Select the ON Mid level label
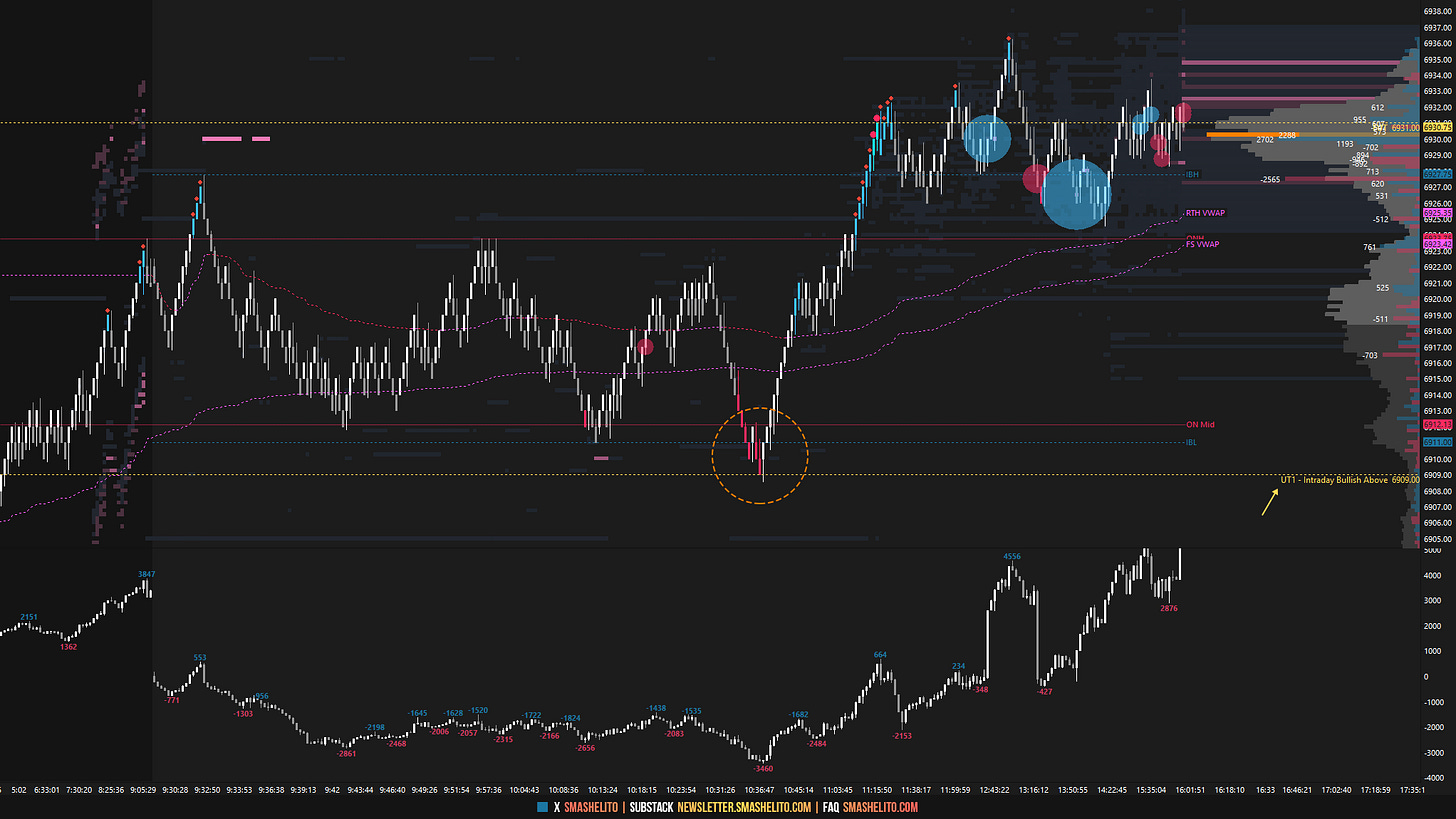Screen dimensions: 1456x819 coord(1200,425)
